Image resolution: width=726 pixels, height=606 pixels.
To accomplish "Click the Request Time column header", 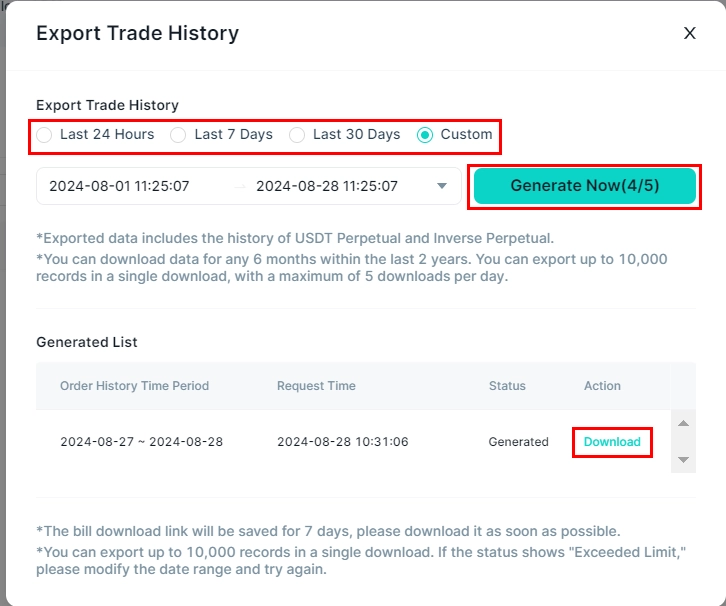I will [x=316, y=386].
